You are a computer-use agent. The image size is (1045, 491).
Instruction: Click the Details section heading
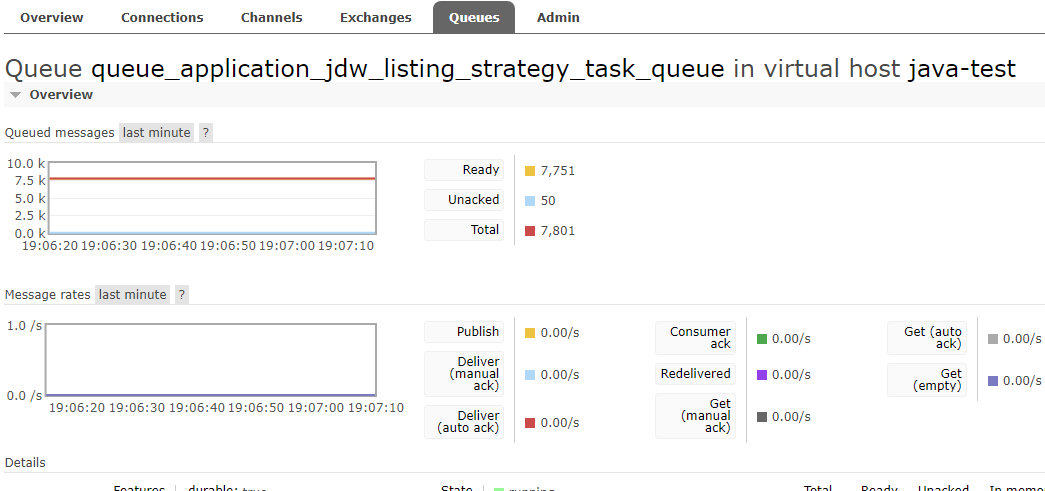pyautogui.click(x=25, y=462)
